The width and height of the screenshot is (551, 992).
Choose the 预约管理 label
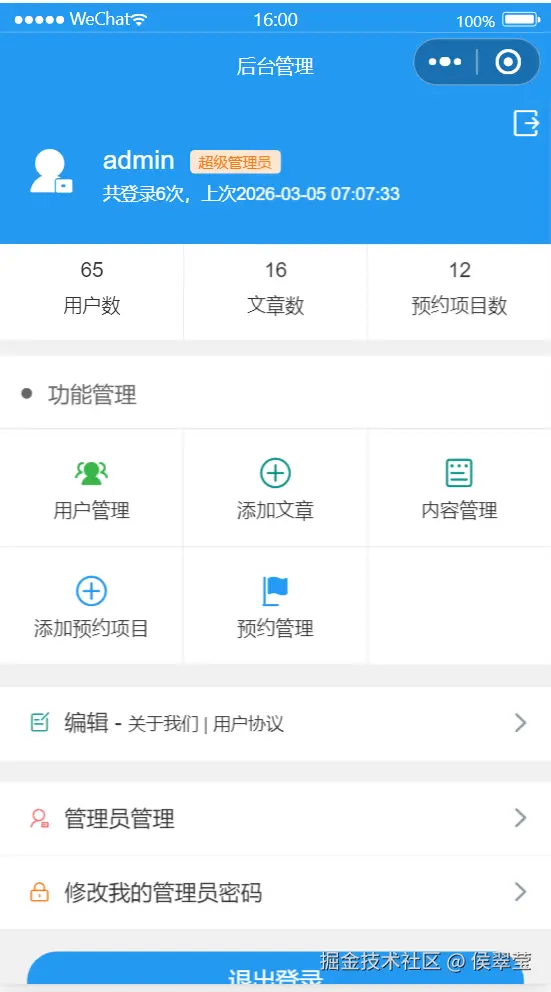pos(275,629)
